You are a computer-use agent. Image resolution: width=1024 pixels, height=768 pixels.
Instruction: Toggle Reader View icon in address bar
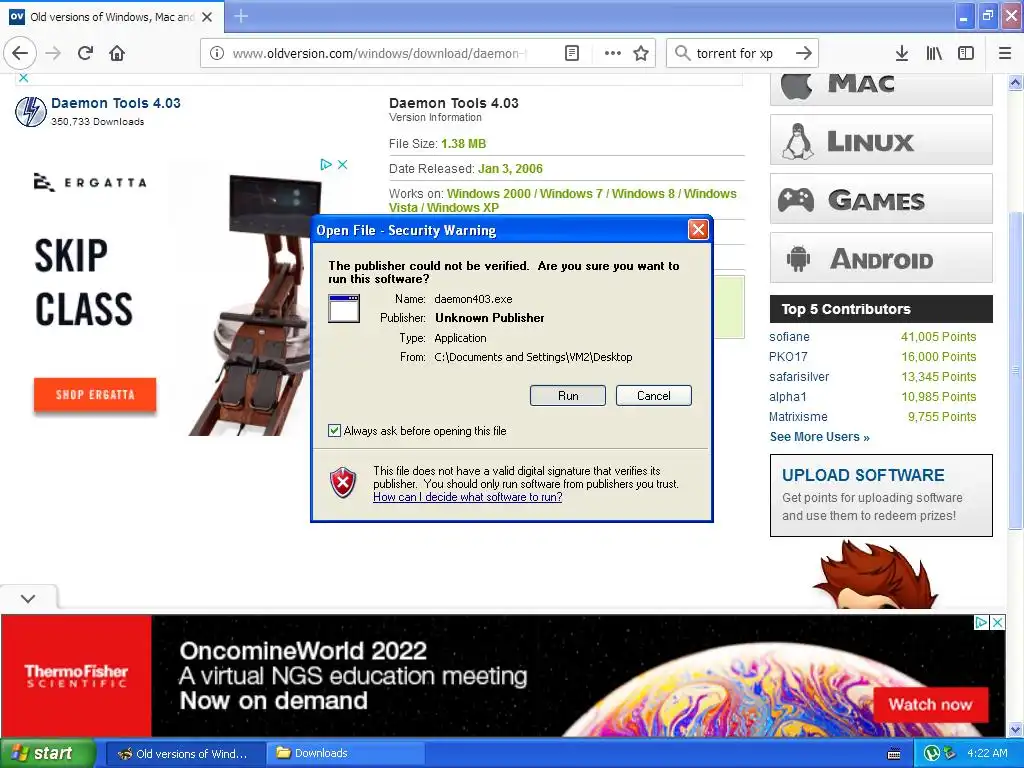pyautogui.click(x=571, y=53)
